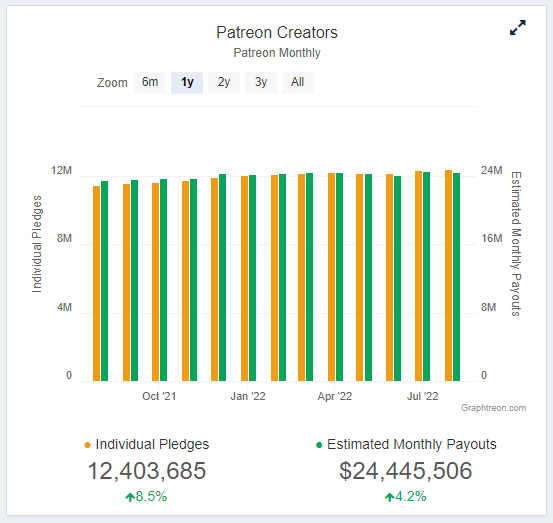Click the 12,403,685 pledges value
This screenshot has width=553, height=523.
pos(147,471)
